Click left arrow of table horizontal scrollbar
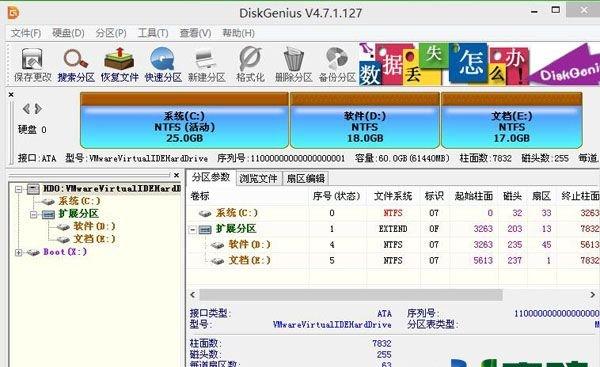This screenshot has width=600, height=367. pyautogui.click(x=193, y=295)
